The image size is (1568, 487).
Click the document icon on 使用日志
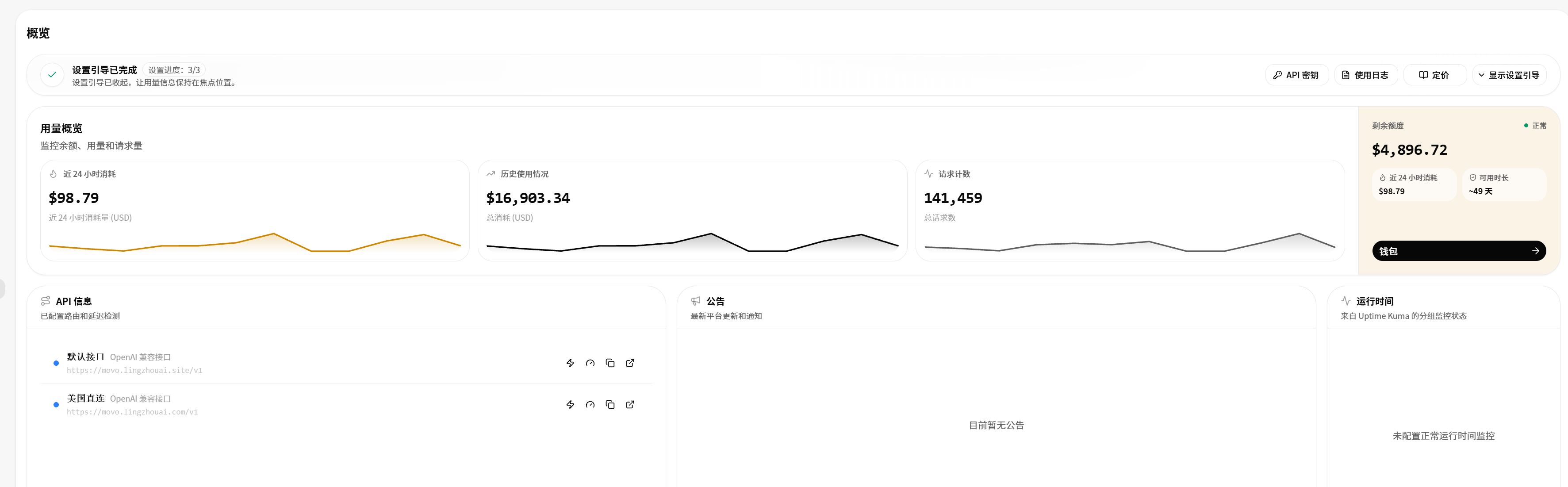click(1346, 75)
